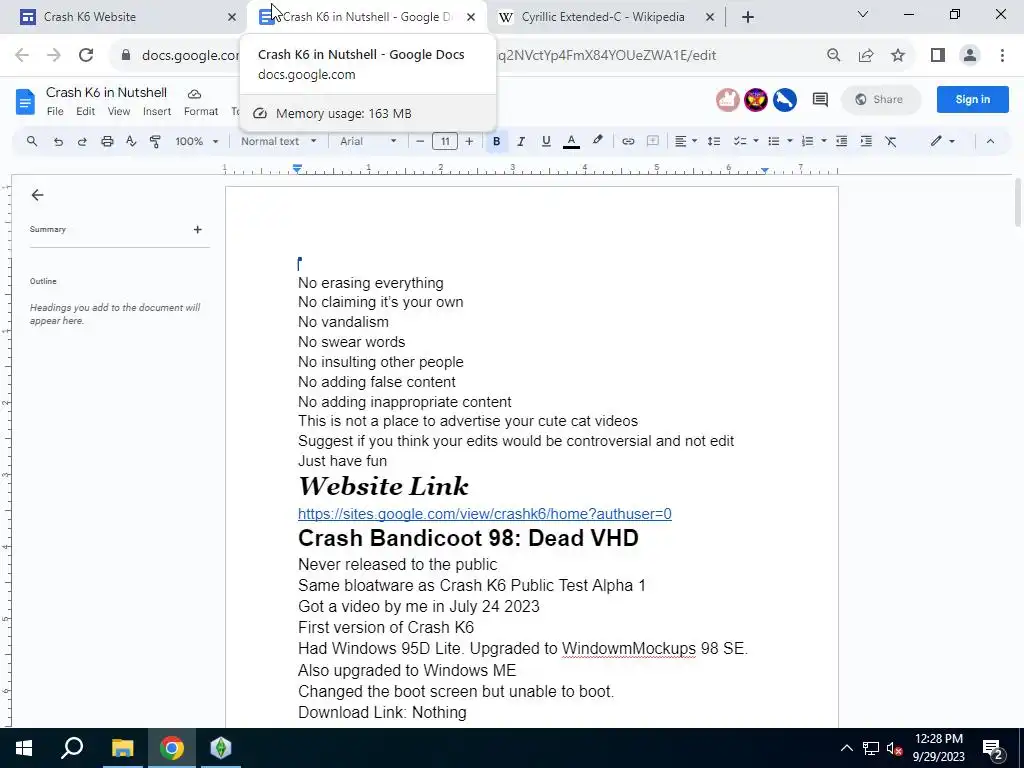This screenshot has height=768, width=1024.
Task: Add a document summary
Action: click(x=197, y=230)
